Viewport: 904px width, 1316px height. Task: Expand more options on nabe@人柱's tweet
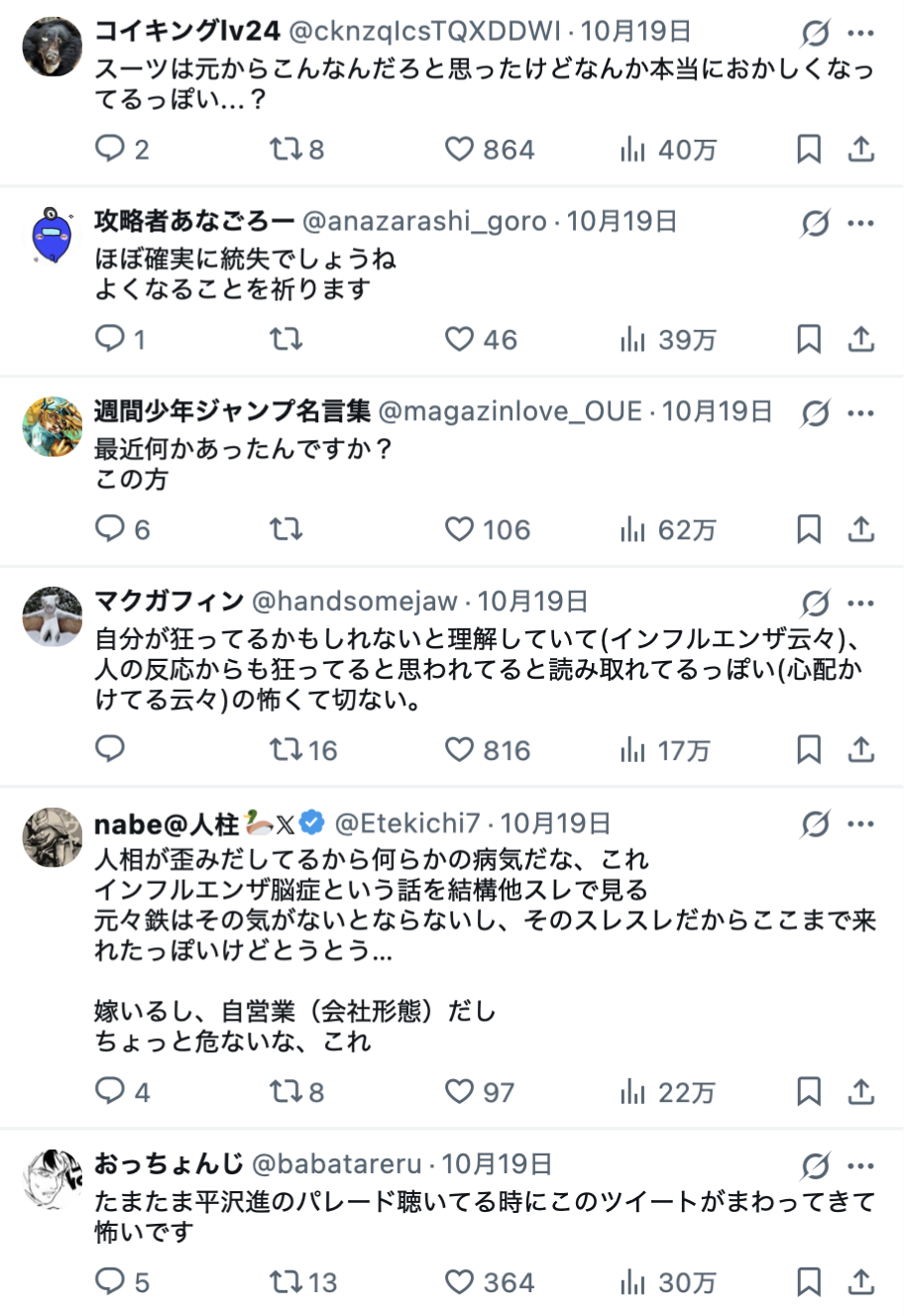(x=861, y=823)
